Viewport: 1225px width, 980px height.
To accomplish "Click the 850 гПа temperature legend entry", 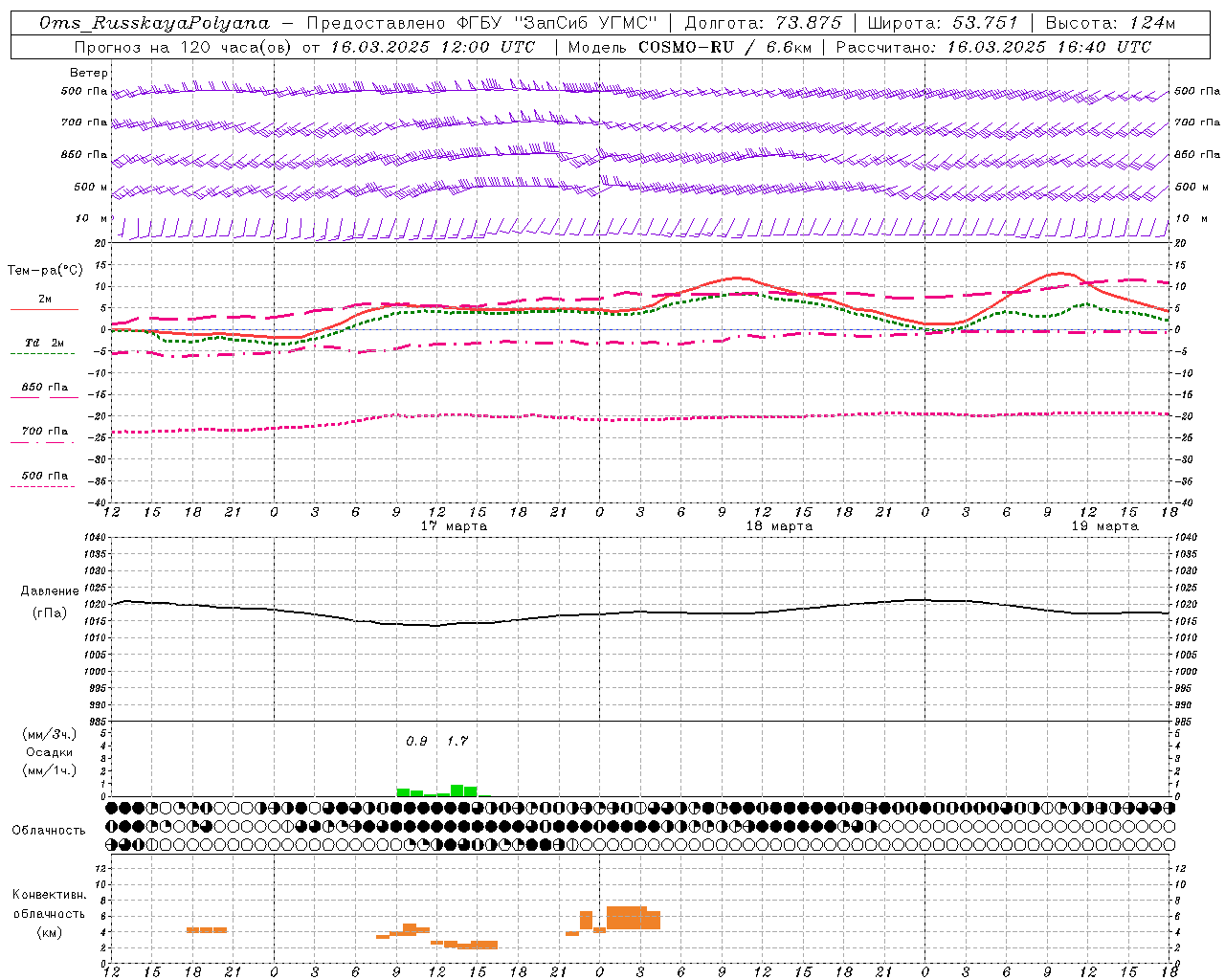I will coord(45,388).
